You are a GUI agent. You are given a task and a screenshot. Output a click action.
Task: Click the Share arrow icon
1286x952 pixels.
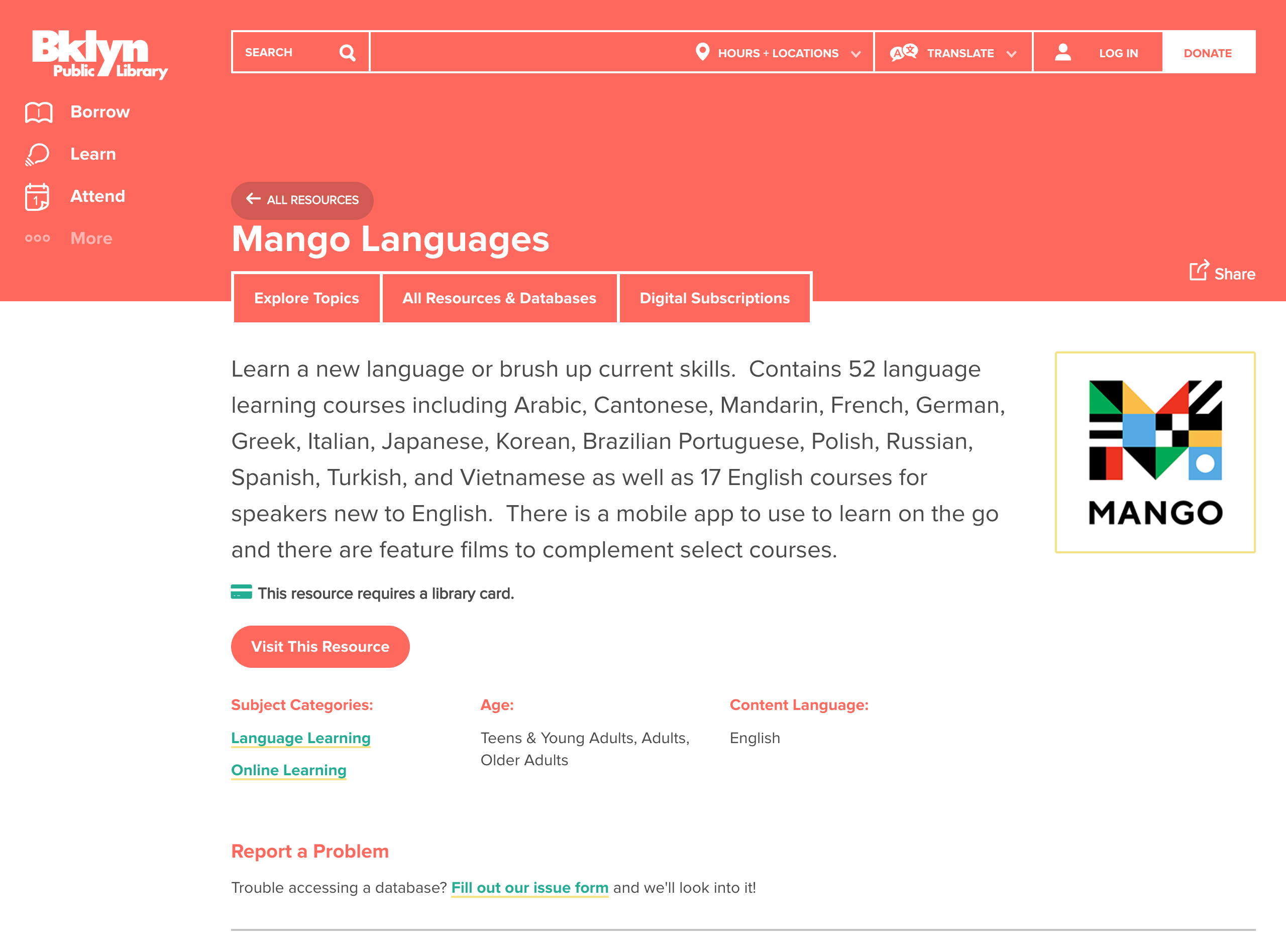1199,270
